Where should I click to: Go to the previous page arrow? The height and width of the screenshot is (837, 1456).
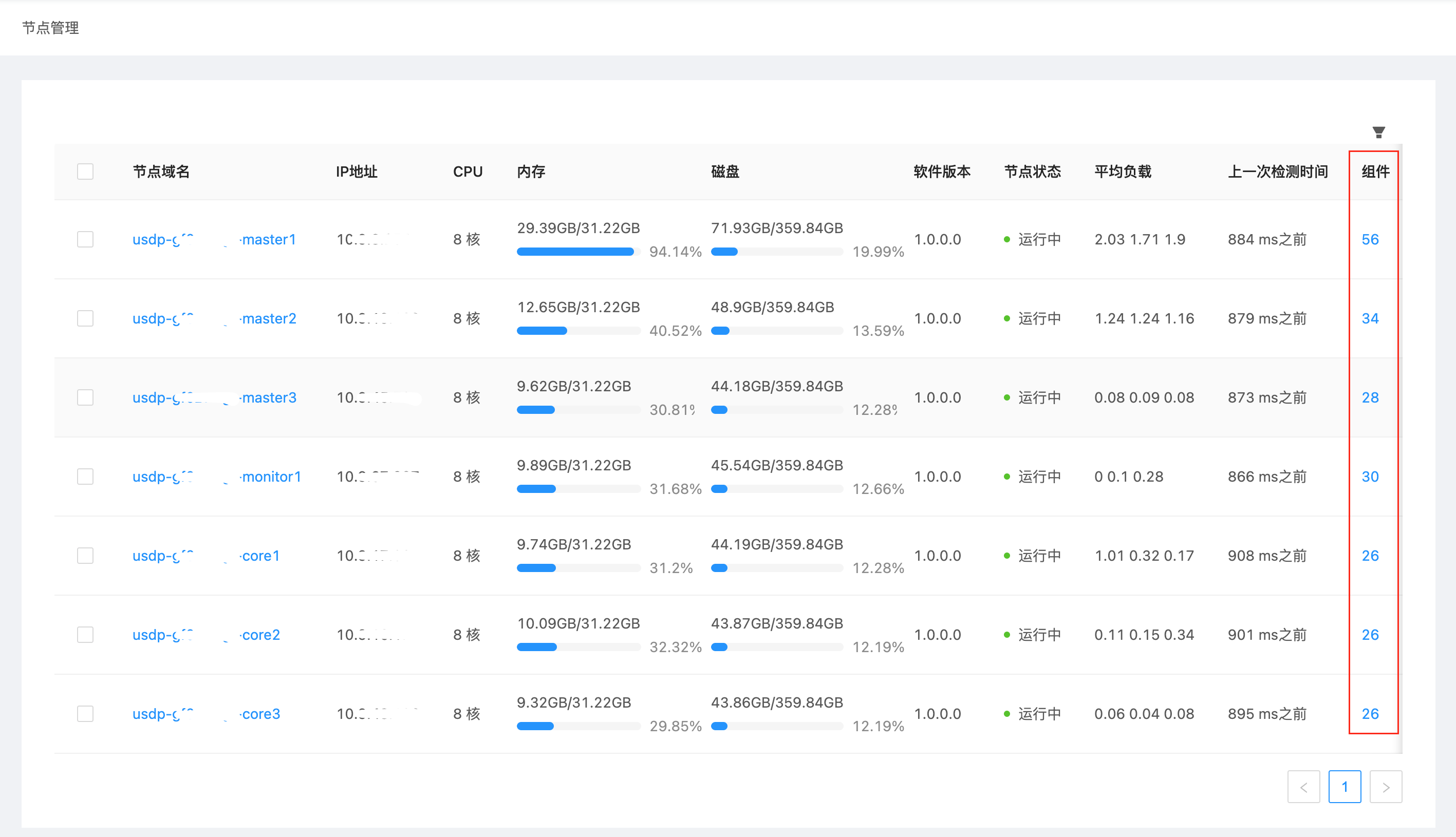click(1303, 786)
